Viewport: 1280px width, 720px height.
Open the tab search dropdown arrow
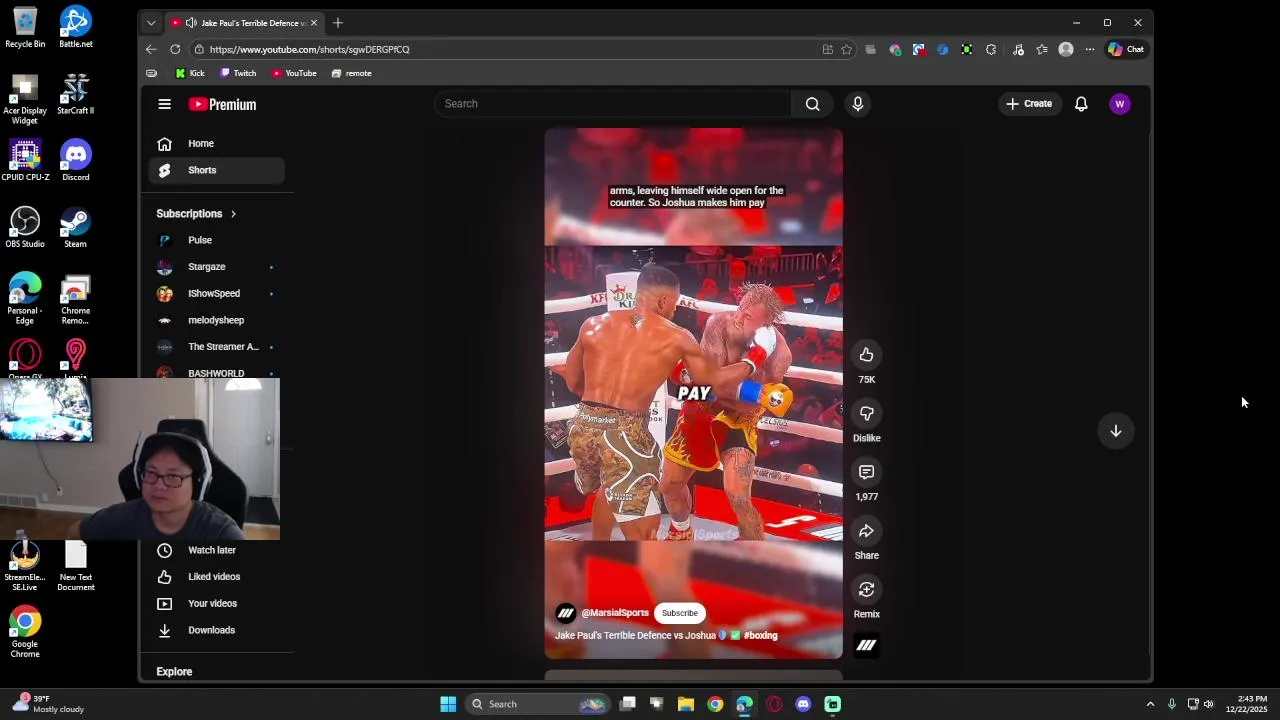point(151,23)
